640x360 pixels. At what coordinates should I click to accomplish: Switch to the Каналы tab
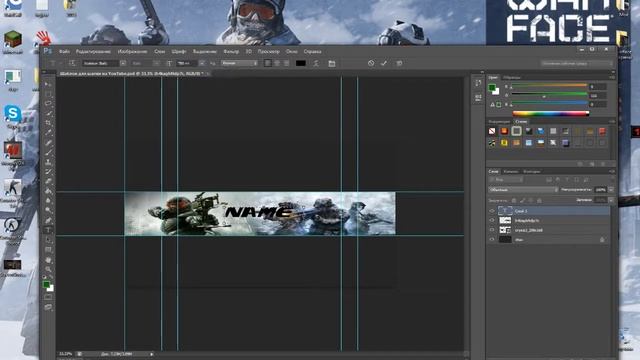click(510, 171)
